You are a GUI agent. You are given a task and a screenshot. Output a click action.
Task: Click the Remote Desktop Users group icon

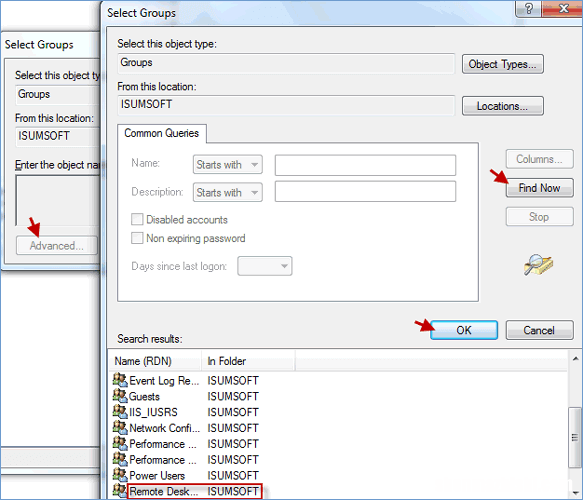pos(120,491)
